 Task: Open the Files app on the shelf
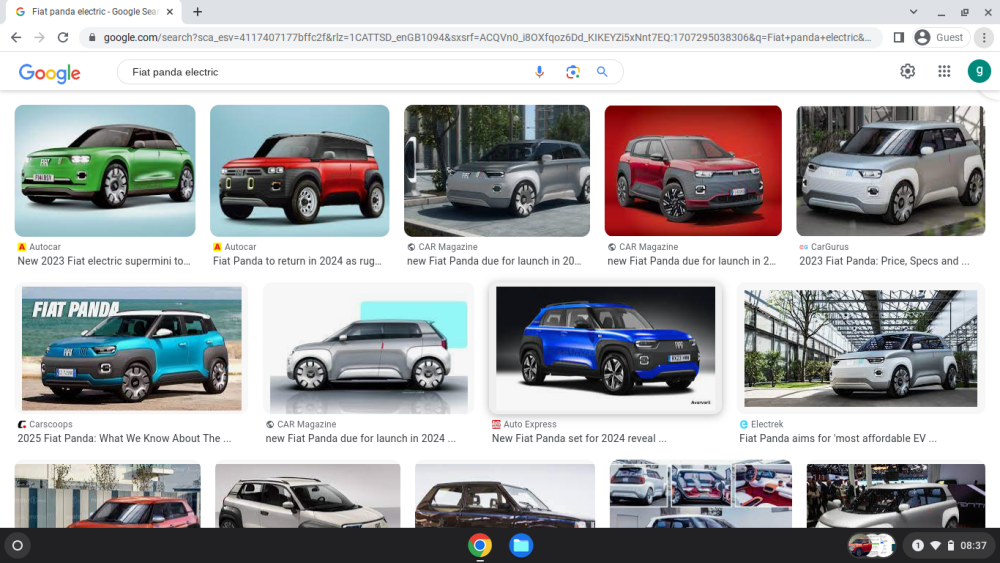click(x=521, y=545)
